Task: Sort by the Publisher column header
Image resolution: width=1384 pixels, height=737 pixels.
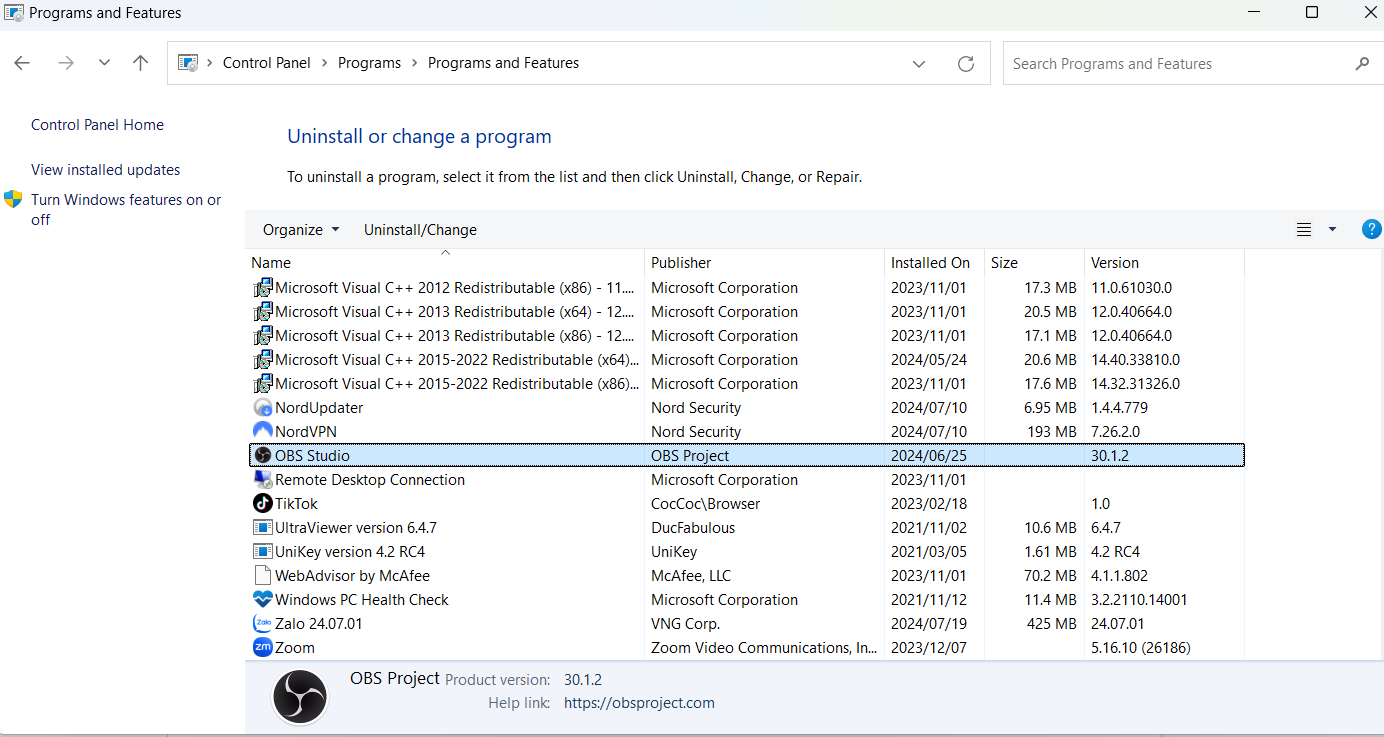Action: tap(765, 263)
